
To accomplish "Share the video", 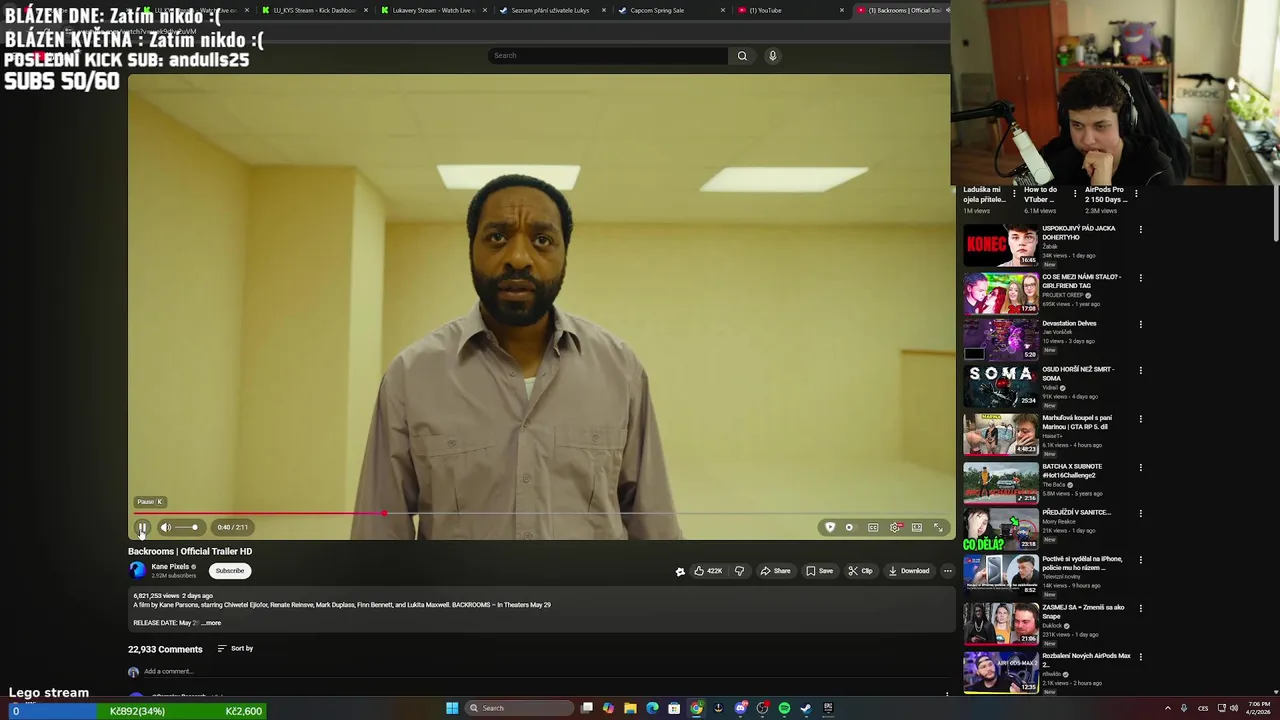I will (775, 571).
